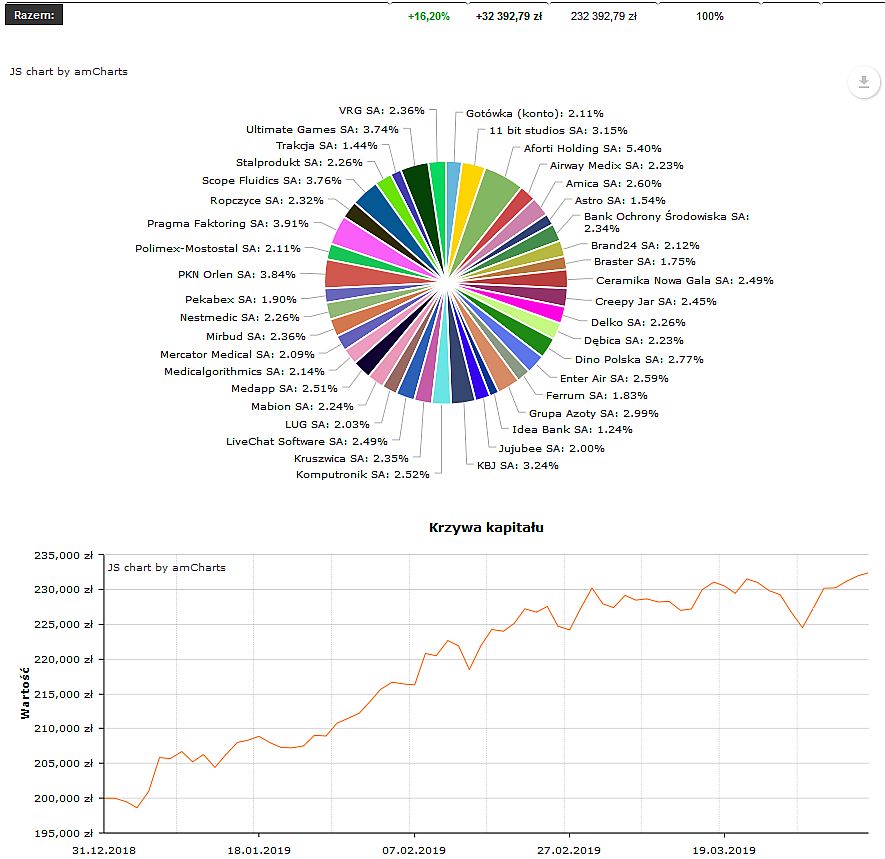Viewport: 885px width, 859px height.
Task: Click the chart export download icon
Action: click(864, 82)
